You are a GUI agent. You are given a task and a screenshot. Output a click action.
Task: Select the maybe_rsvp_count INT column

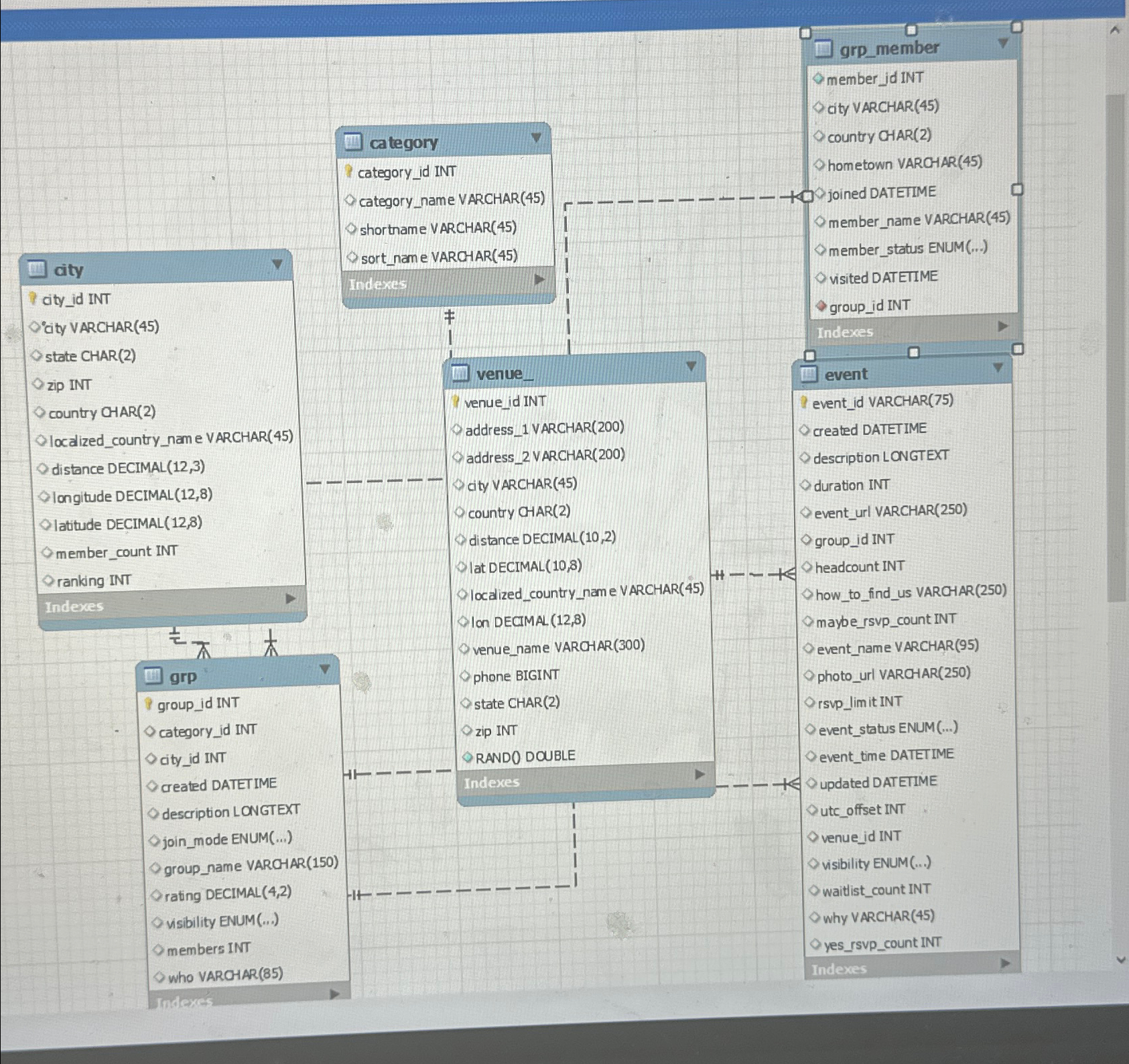(x=886, y=620)
